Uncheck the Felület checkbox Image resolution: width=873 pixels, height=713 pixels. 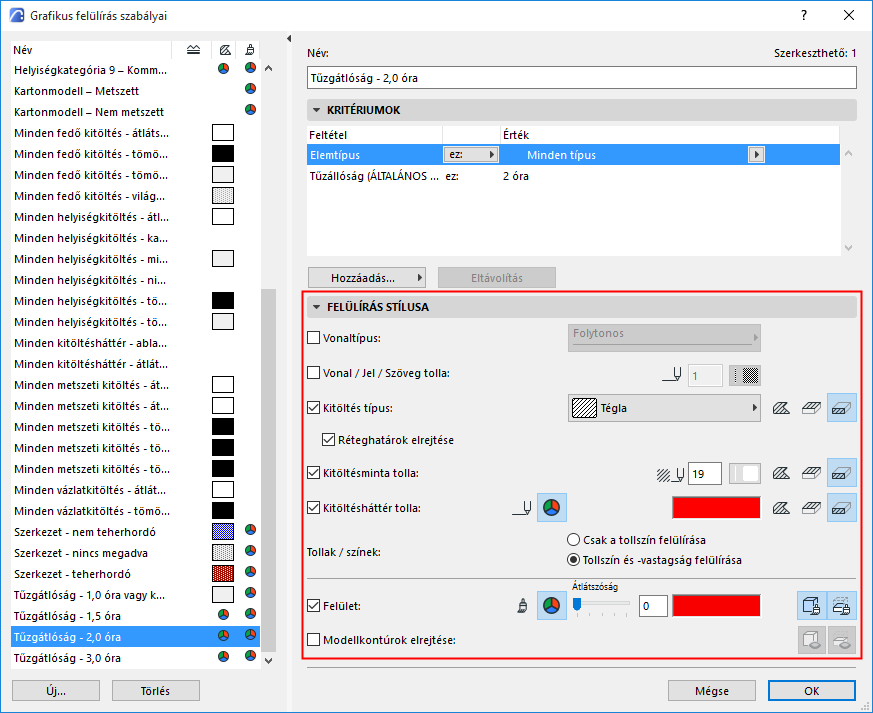tap(313, 606)
